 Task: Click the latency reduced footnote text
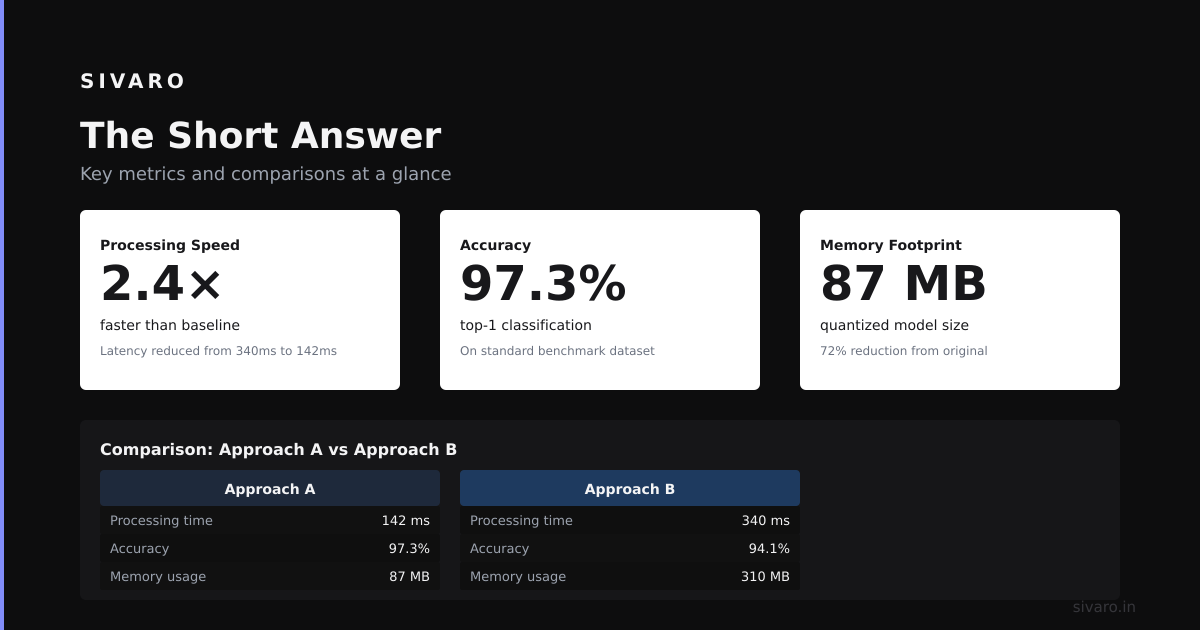coord(218,351)
